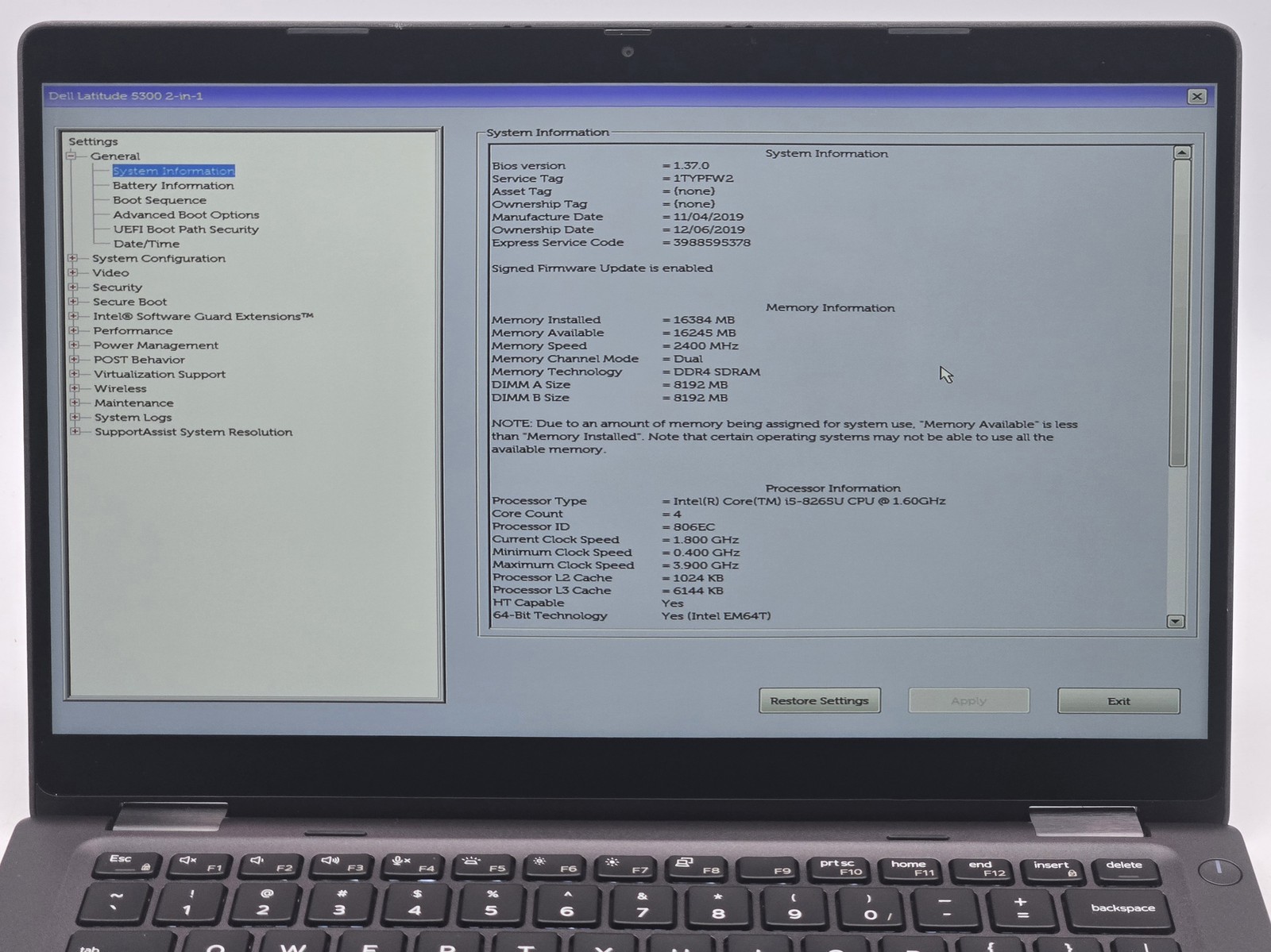Click Manufacture Date value 11/04/2019
The image size is (1271, 952).
pos(709,217)
